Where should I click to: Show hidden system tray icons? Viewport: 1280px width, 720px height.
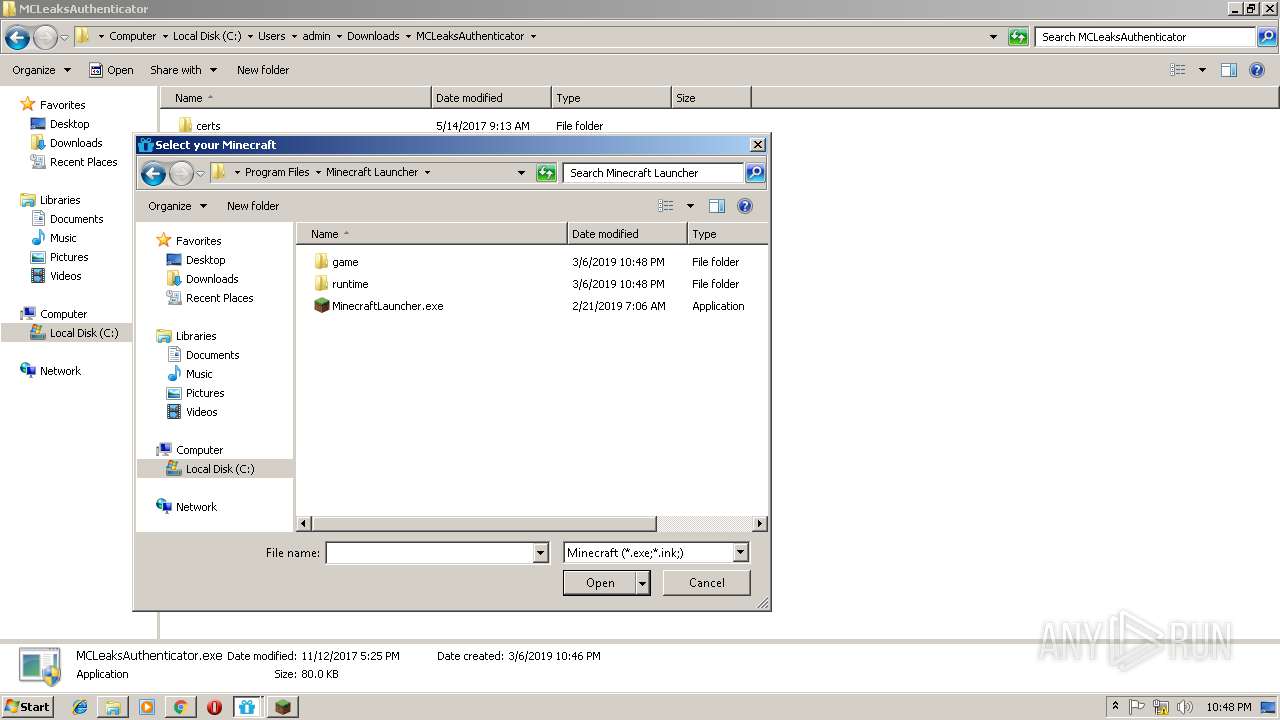coord(1116,707)
